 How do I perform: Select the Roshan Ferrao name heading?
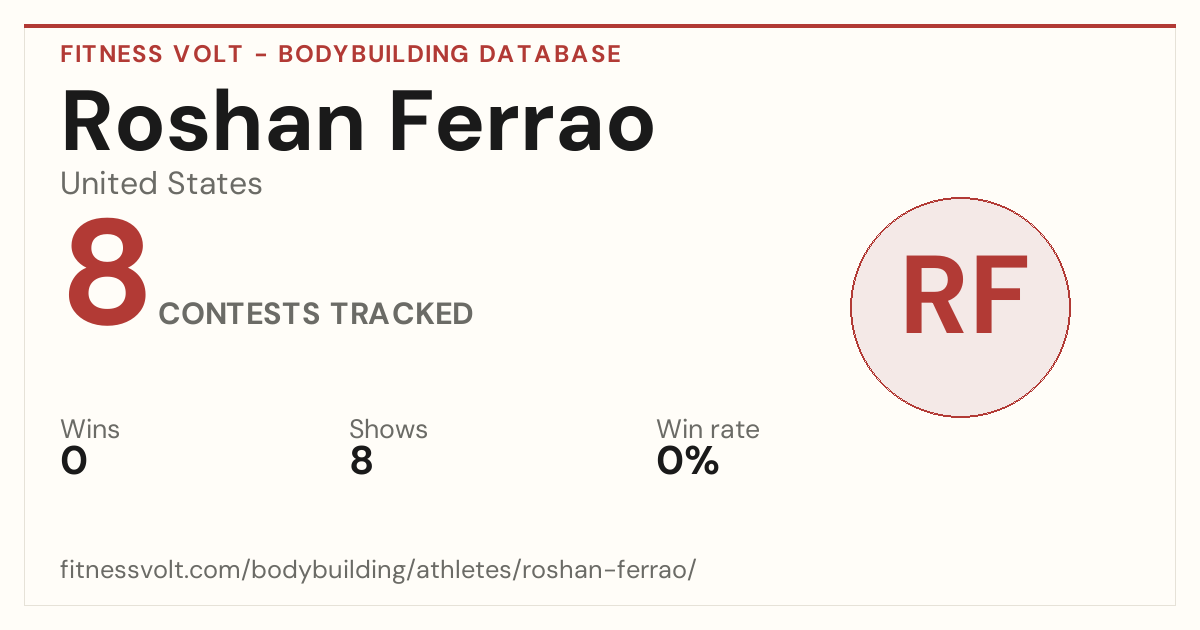[x=358, y=119]
